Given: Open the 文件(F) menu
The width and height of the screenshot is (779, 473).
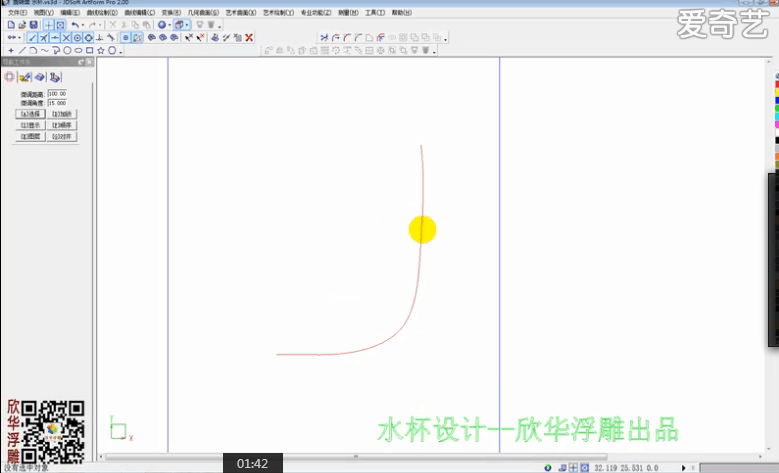Looking at the screenshot, I should tap(17, 12).
